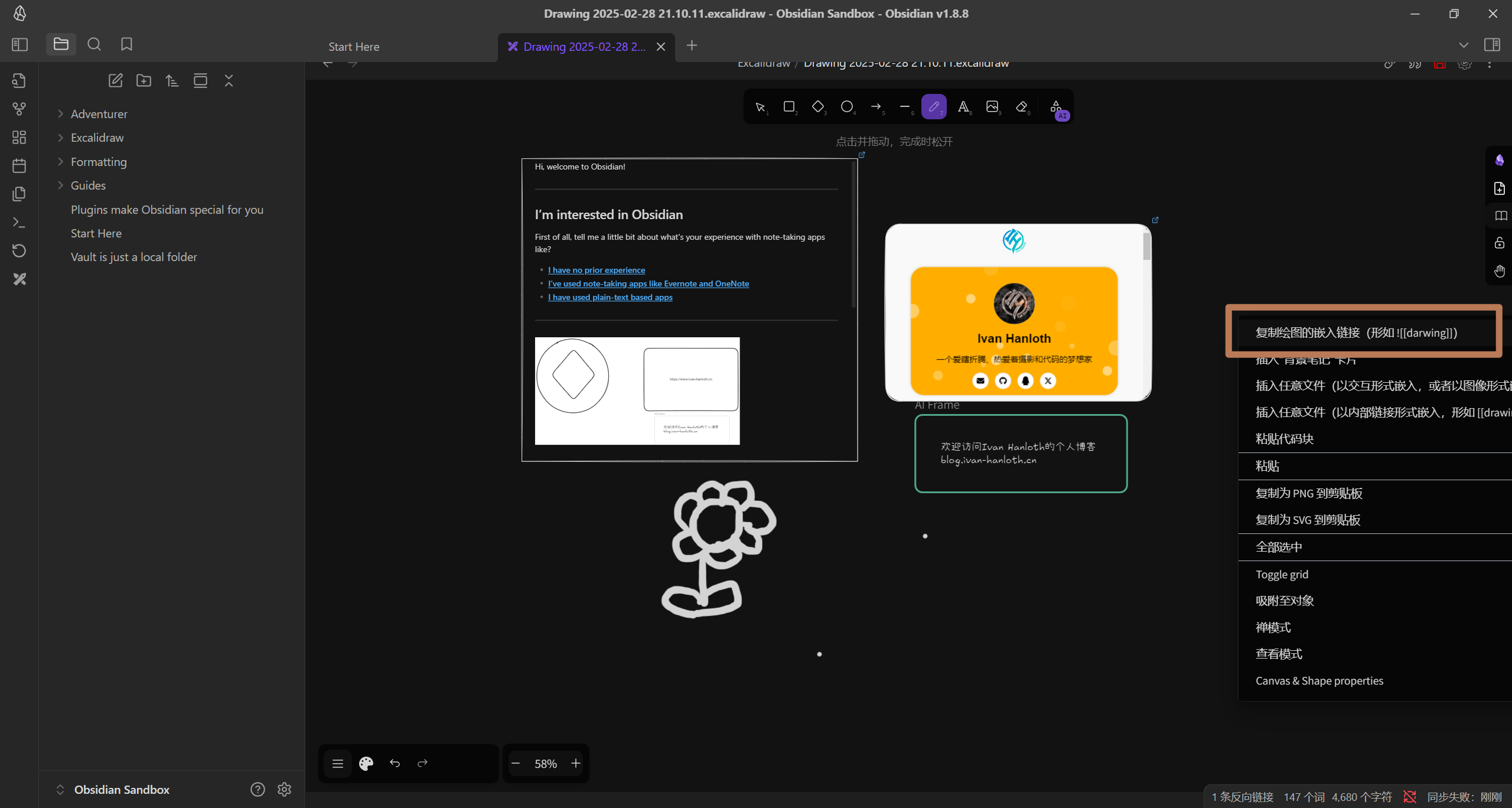Click the insert new file icon
The width and height of the screenshot is (1512, 808).
pos(1500,188)
